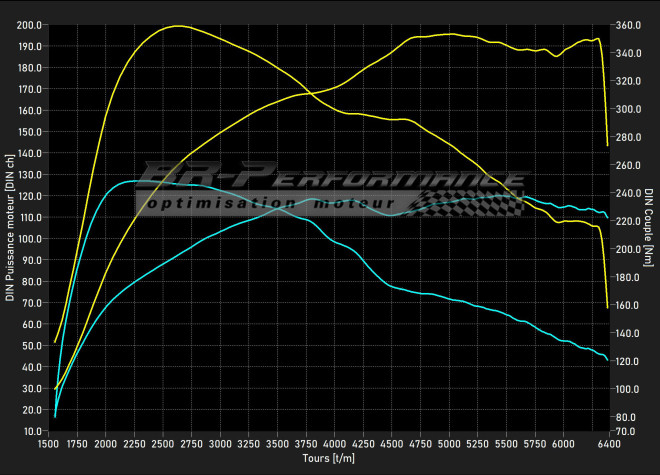Click the 190.0 label on the power axis
The height and width of the screenshot is (475, 660).
pos(29,46)
